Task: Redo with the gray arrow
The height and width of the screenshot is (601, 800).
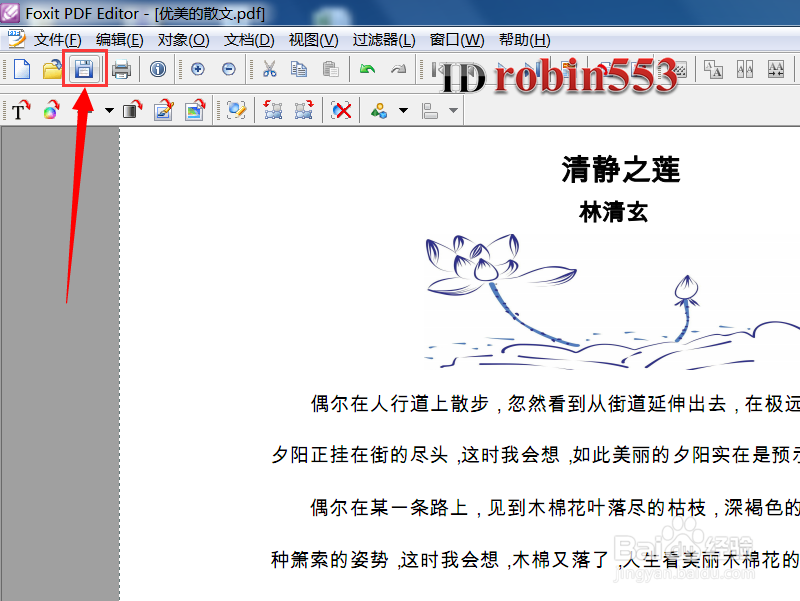Action: click(x=398, y=69)
